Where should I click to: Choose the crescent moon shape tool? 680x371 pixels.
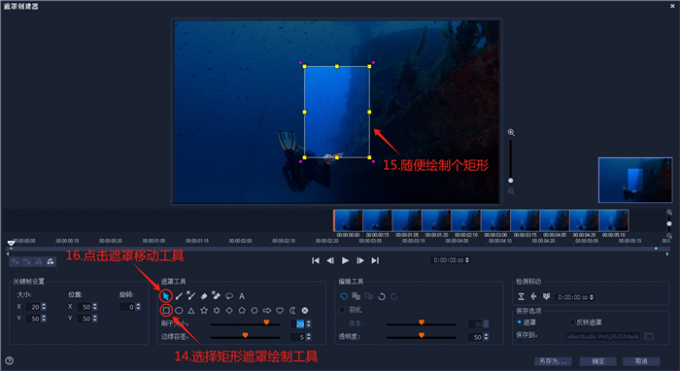click(x=293, y=310)
